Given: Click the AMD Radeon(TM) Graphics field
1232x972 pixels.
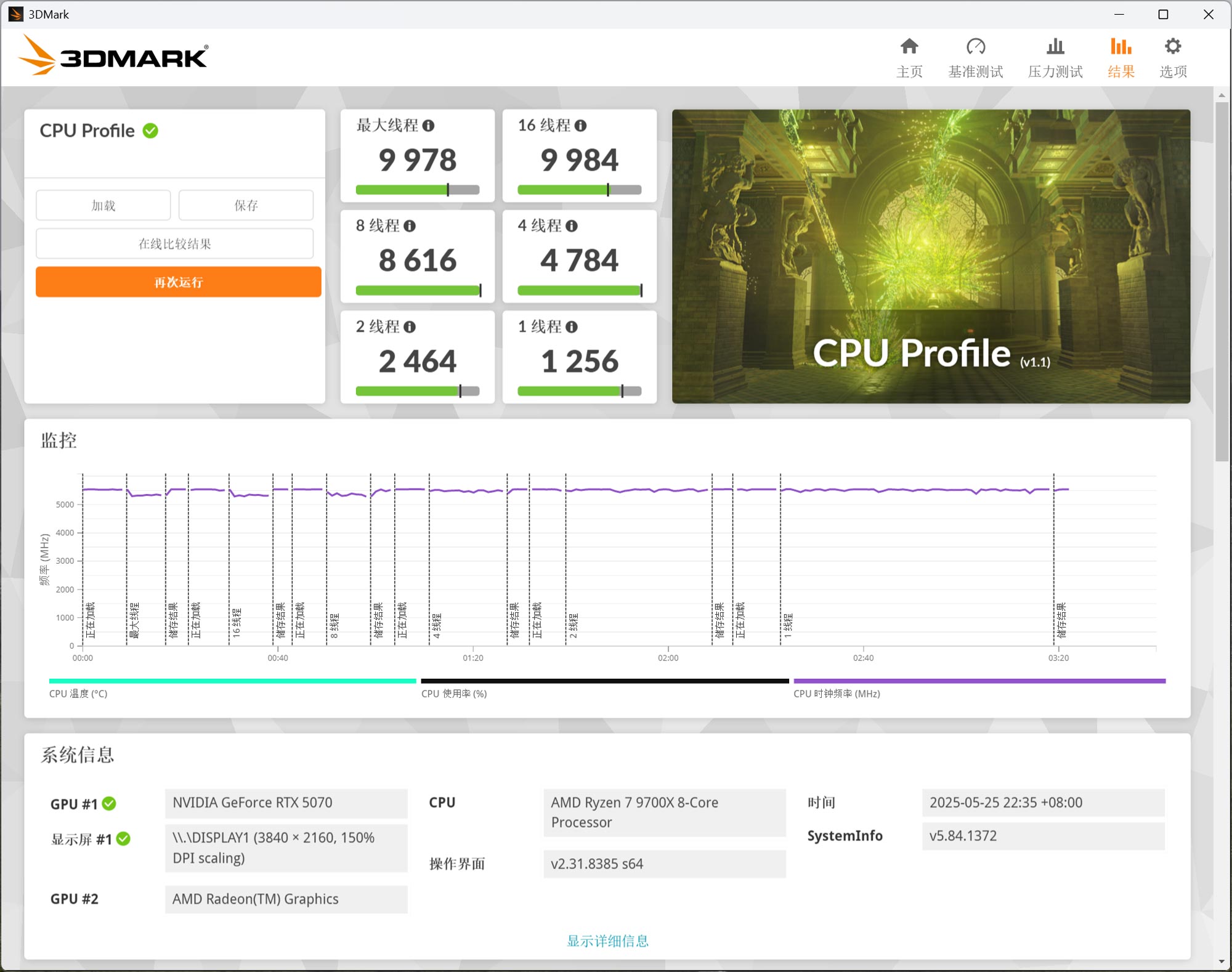Looking at the screenshot, I should point(286,899).
